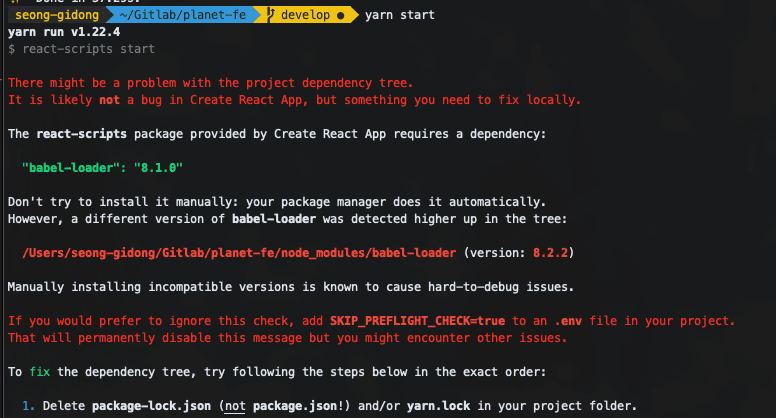Image resolution: width=776 pixels, height=418 pixels.
Task: Click bold SKIP_PREFLIGHT_CHECK=true text
Action: coord(417,321)
